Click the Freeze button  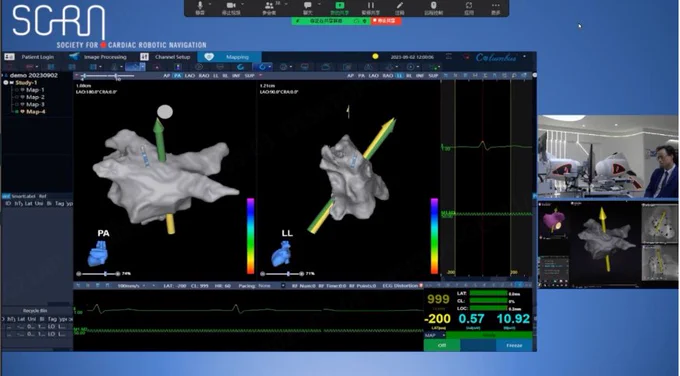(514, 345)
